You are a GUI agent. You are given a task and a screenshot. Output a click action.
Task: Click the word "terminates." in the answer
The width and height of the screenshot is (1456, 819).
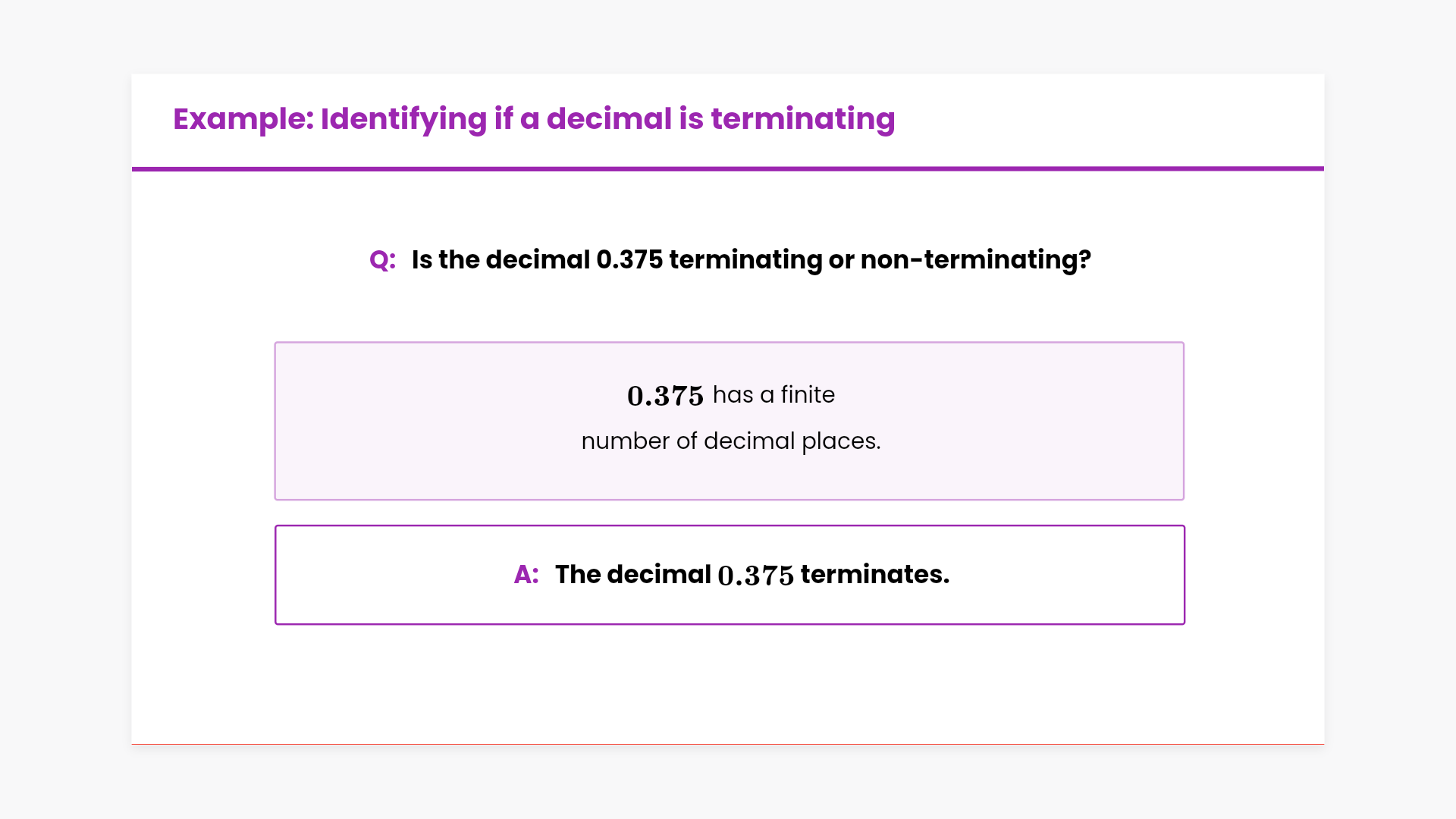coord(874,575)
